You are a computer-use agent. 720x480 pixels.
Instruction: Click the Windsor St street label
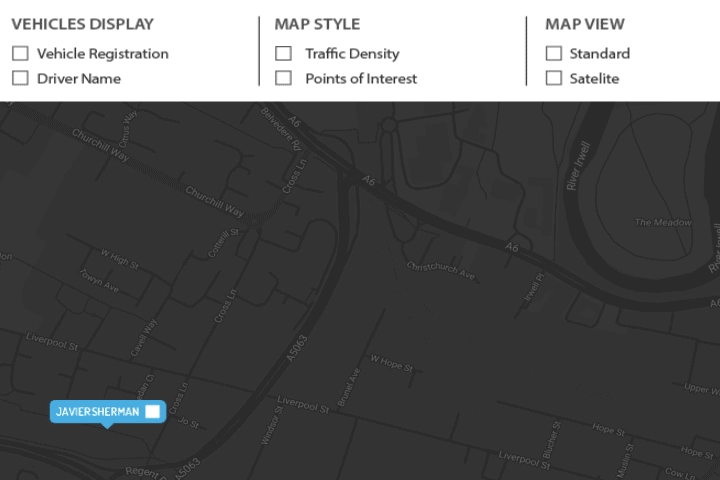pos(271,425)
